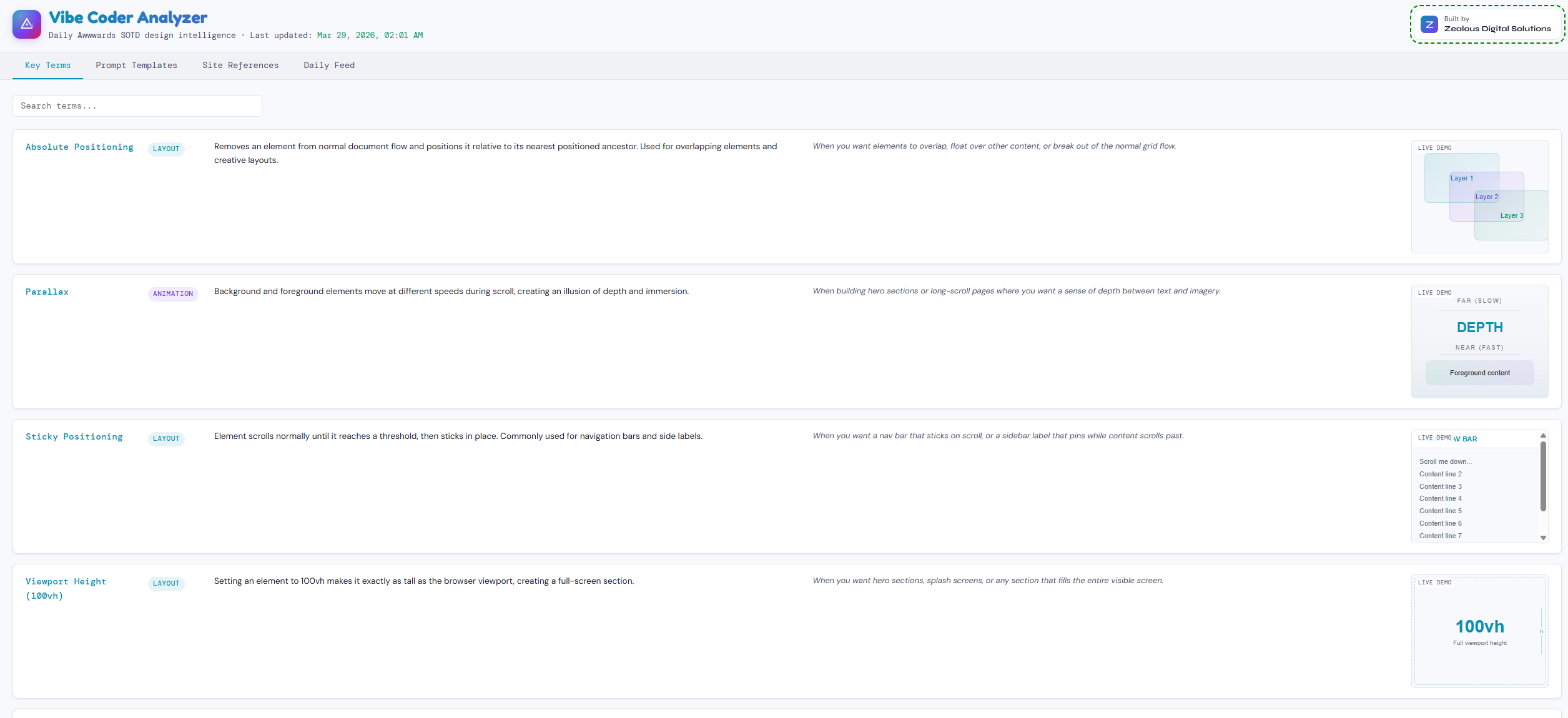Click the Foreground content block in Parallax demo
1568x718 pixels.
point(1479,373)
